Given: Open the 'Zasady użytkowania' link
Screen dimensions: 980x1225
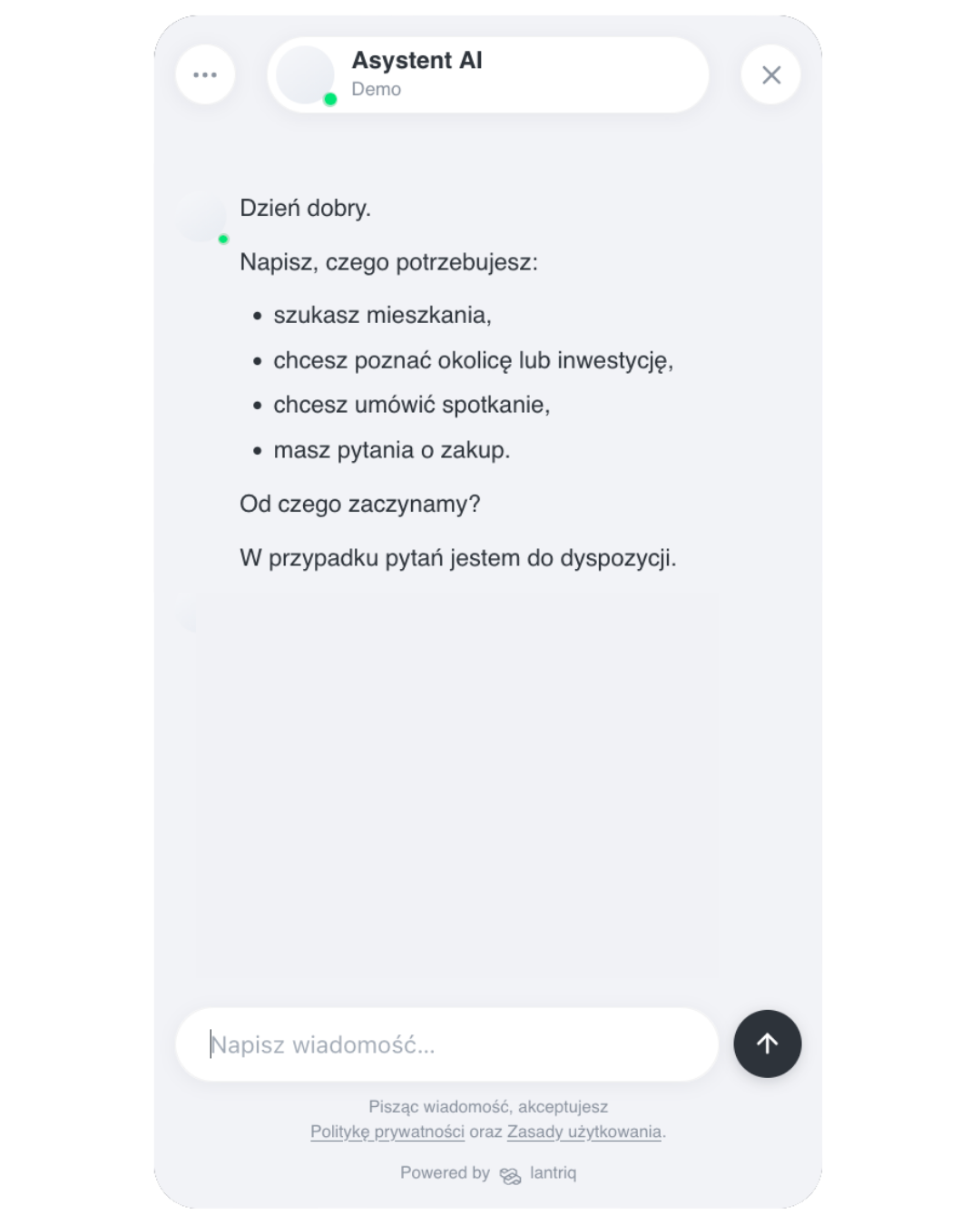Looking at the screenshot, I should pos(584,1132).
